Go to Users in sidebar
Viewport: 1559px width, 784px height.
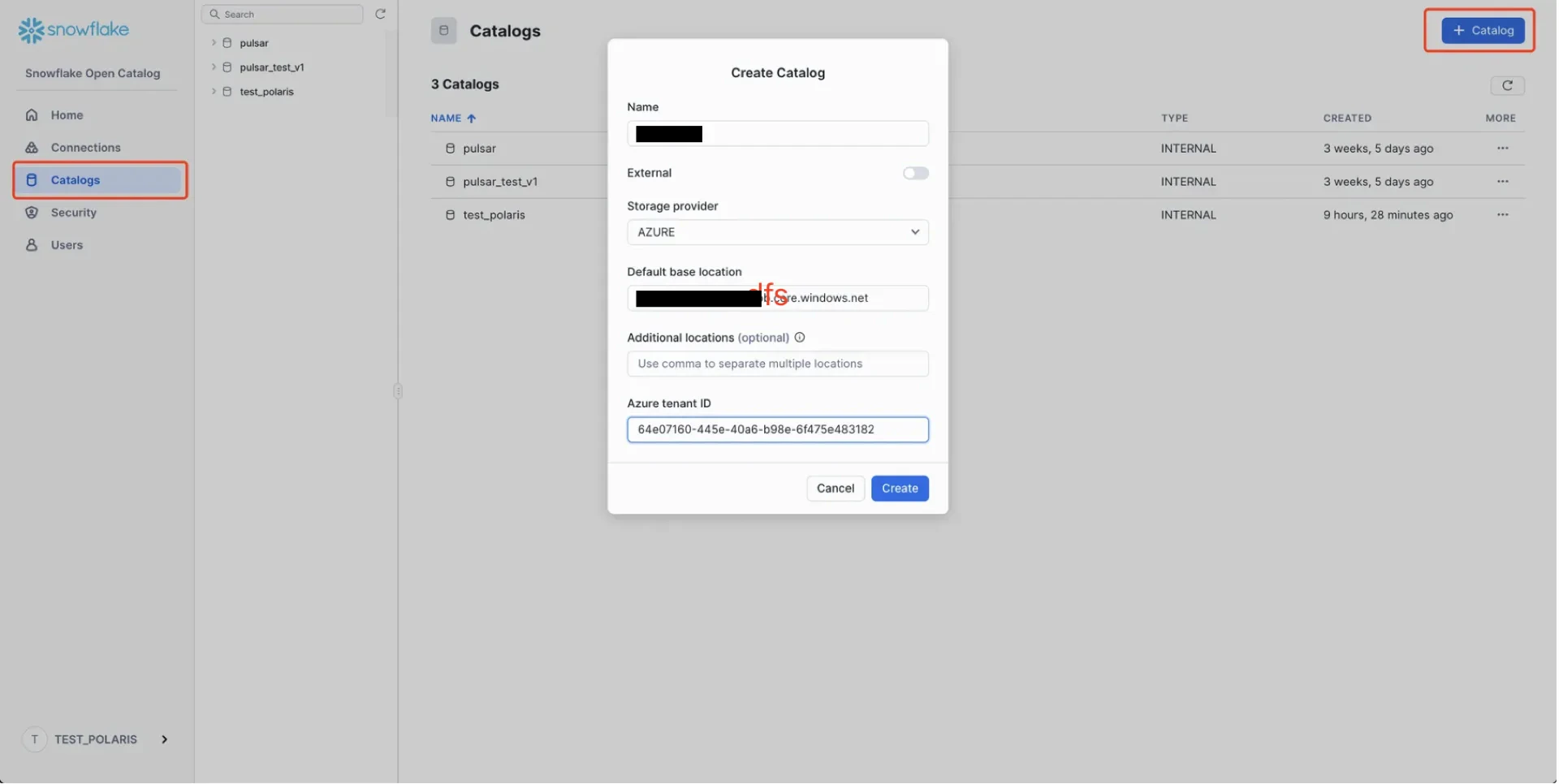tap(67, 245)
